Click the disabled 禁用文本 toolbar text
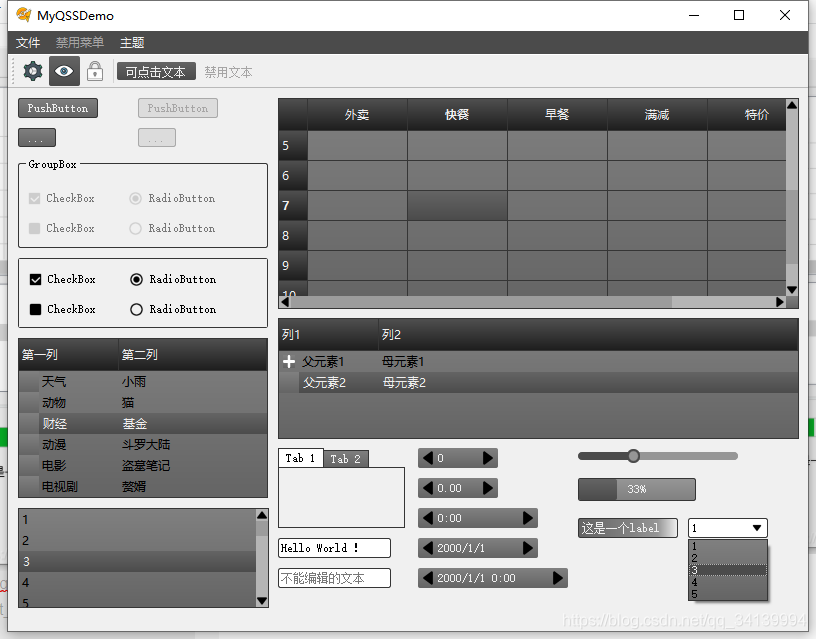This screenshot has height=639, width=816. pos(228,72)
